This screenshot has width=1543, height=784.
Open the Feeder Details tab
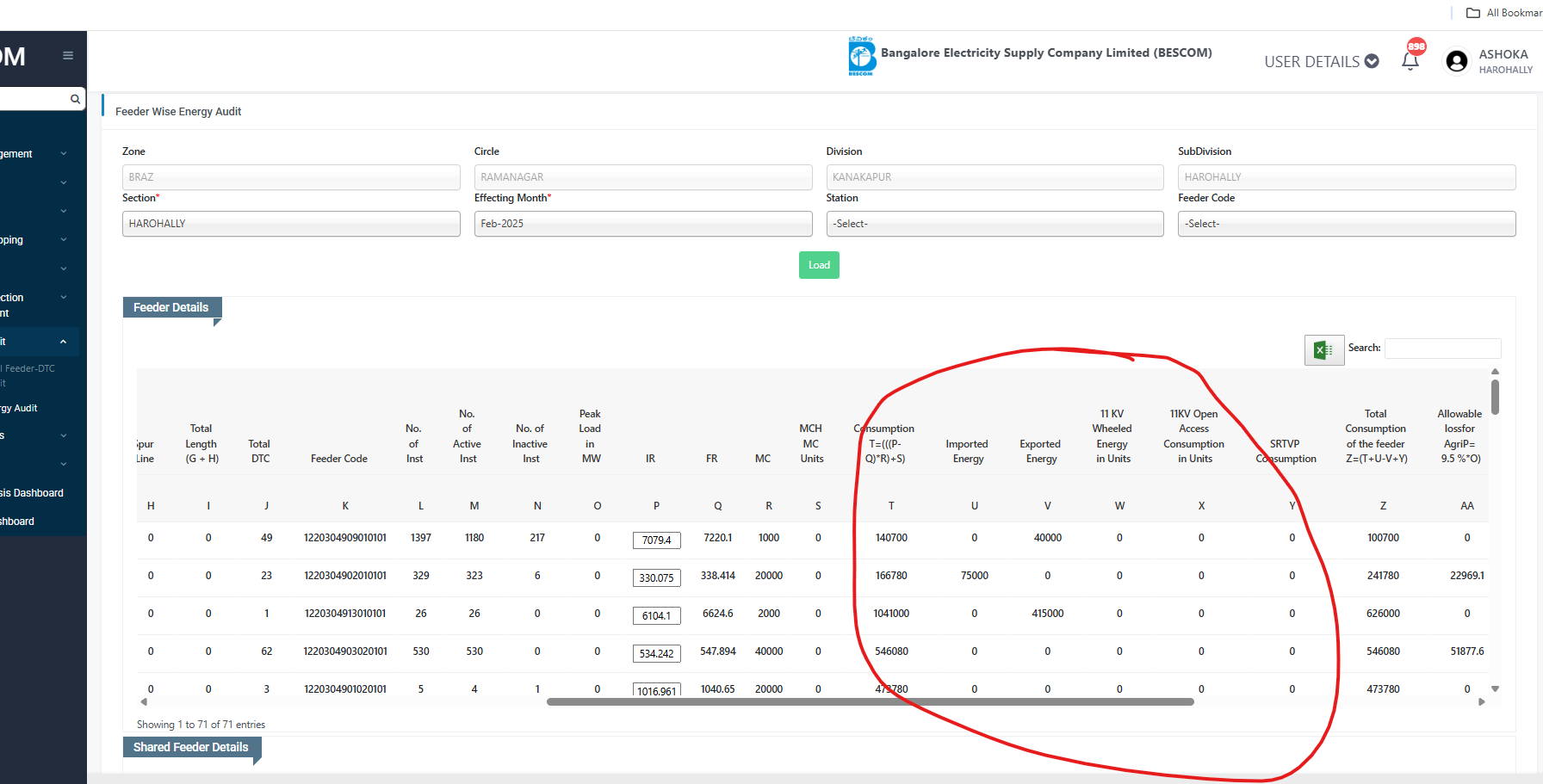coord(171,307)
